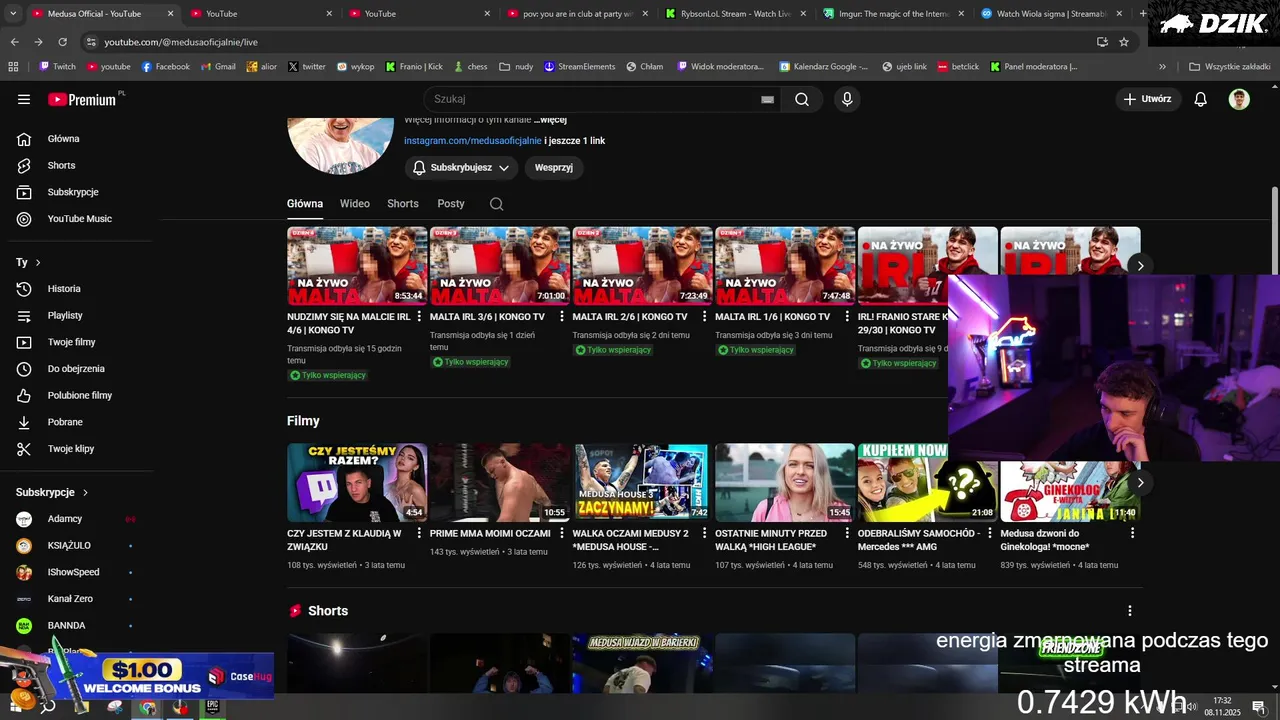Click the page vertical scrollbar

pos(1275,230)
